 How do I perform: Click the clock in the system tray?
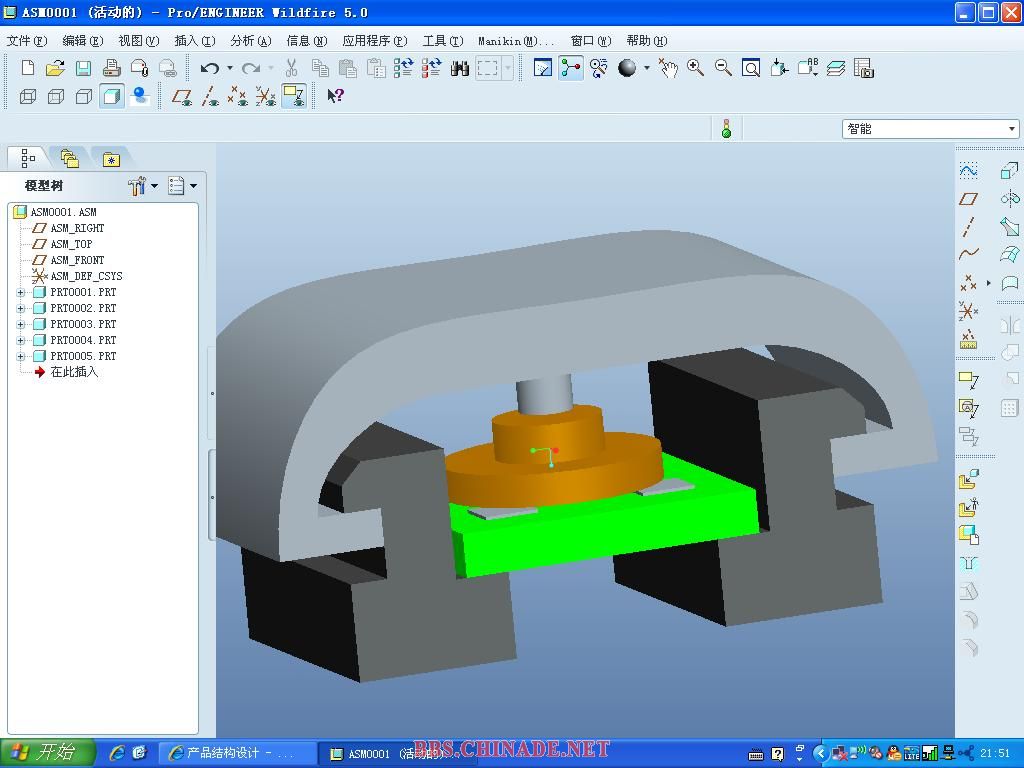pyautogui.click(x=995, y=753)
